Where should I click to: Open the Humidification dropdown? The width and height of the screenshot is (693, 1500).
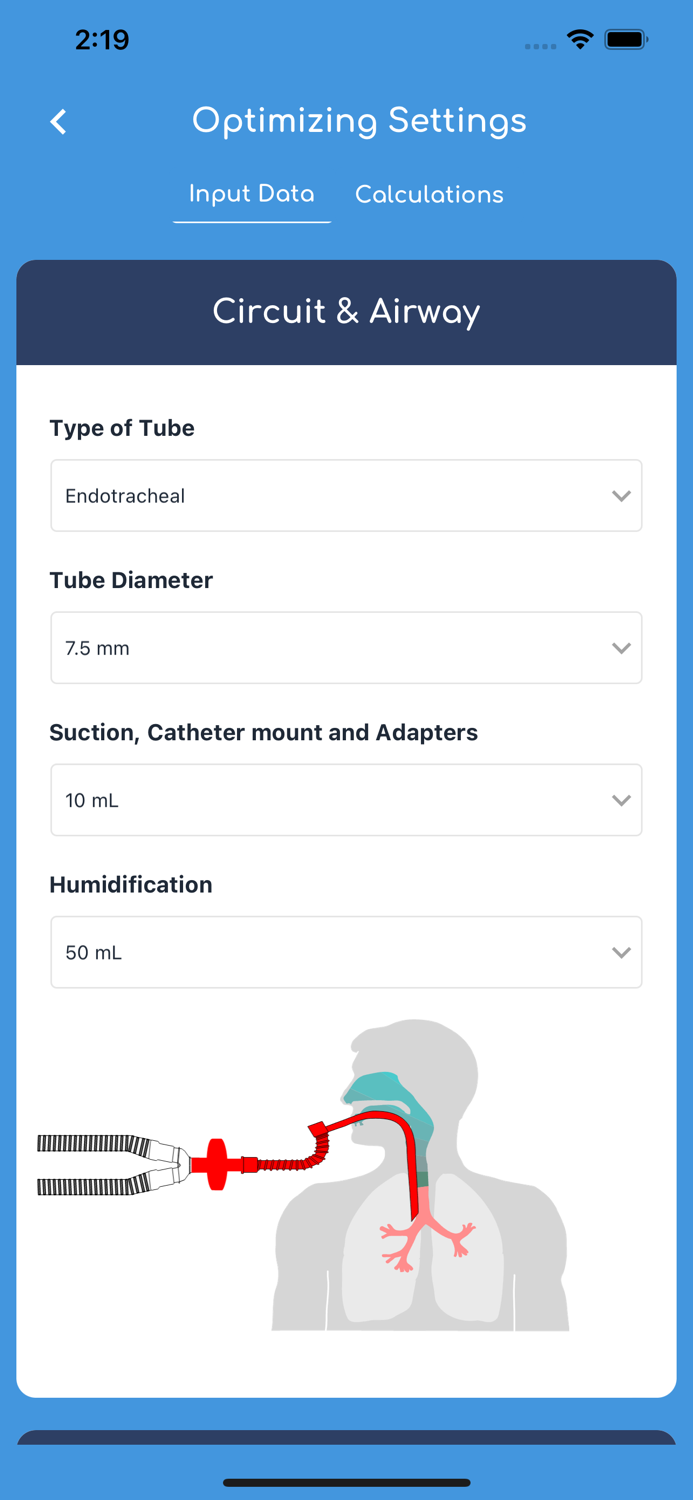pyautogui.click(x=346, y=952)
